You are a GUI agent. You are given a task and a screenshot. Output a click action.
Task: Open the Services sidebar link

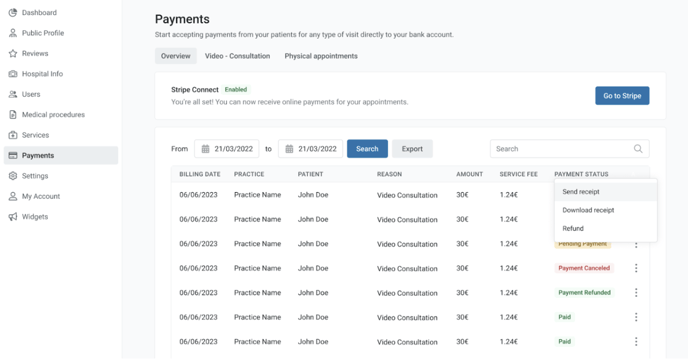pyautogui.click(x=36, y=135)
